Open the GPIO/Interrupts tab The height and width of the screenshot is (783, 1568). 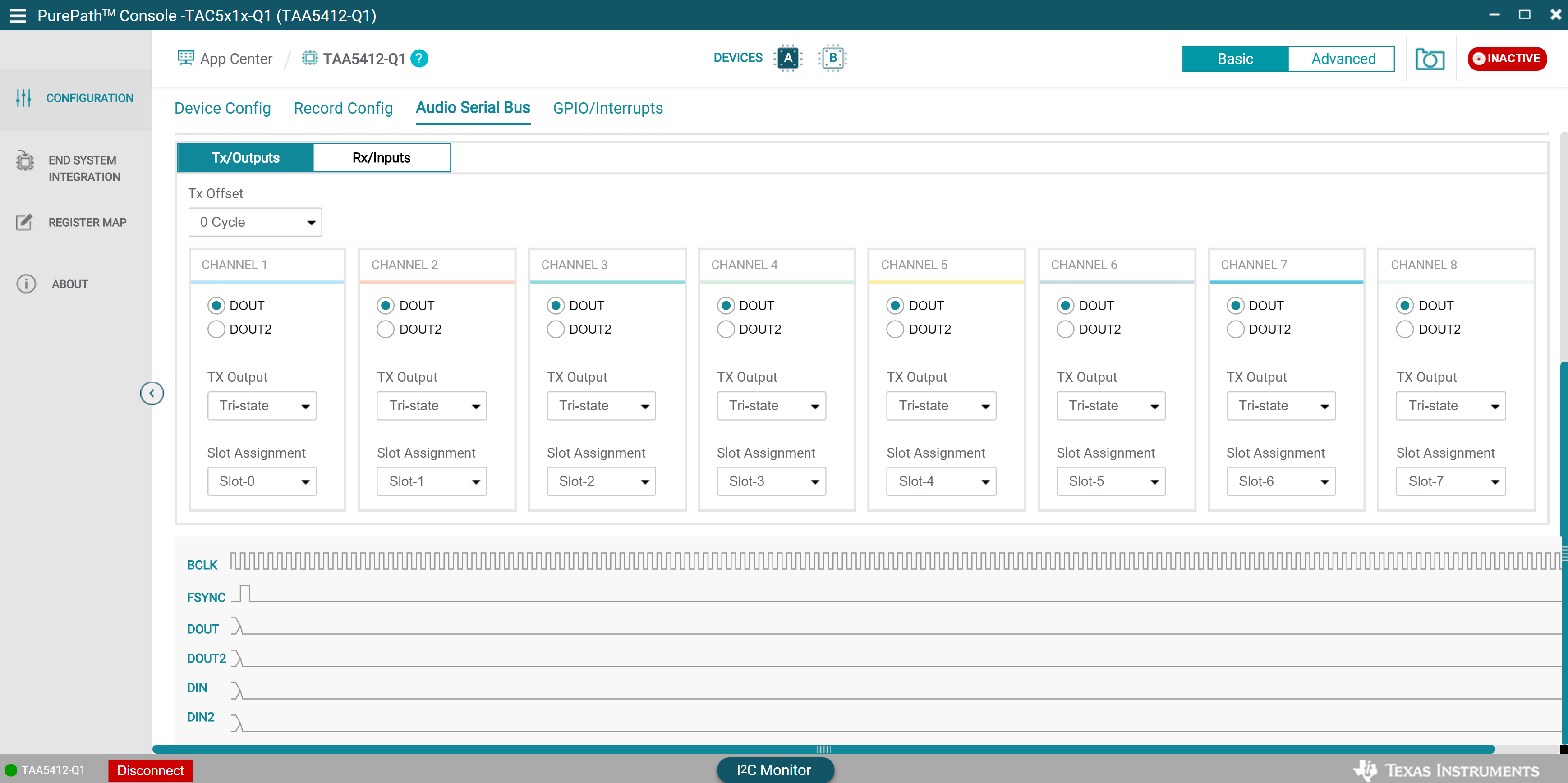click(x=607, y=108)
